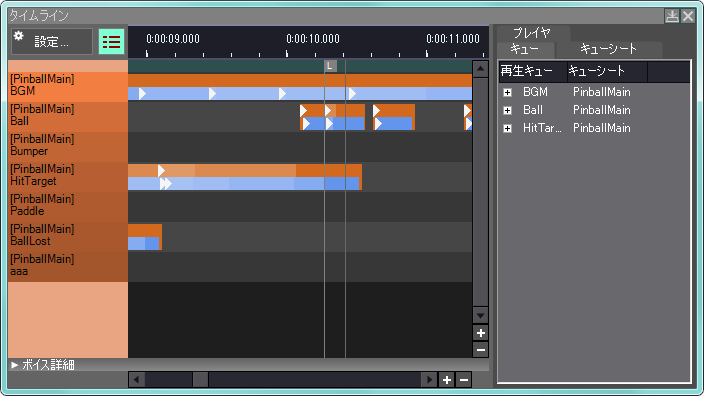Close the タイムライン panel
Viewport: 704px width, 396px height.
[x=688, y=16]
